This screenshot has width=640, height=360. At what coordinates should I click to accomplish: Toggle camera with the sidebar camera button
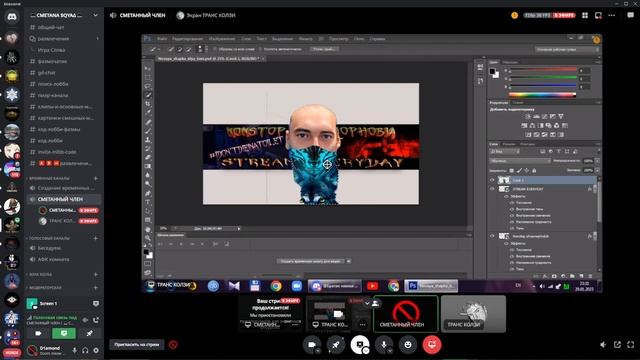pos(38,333)
